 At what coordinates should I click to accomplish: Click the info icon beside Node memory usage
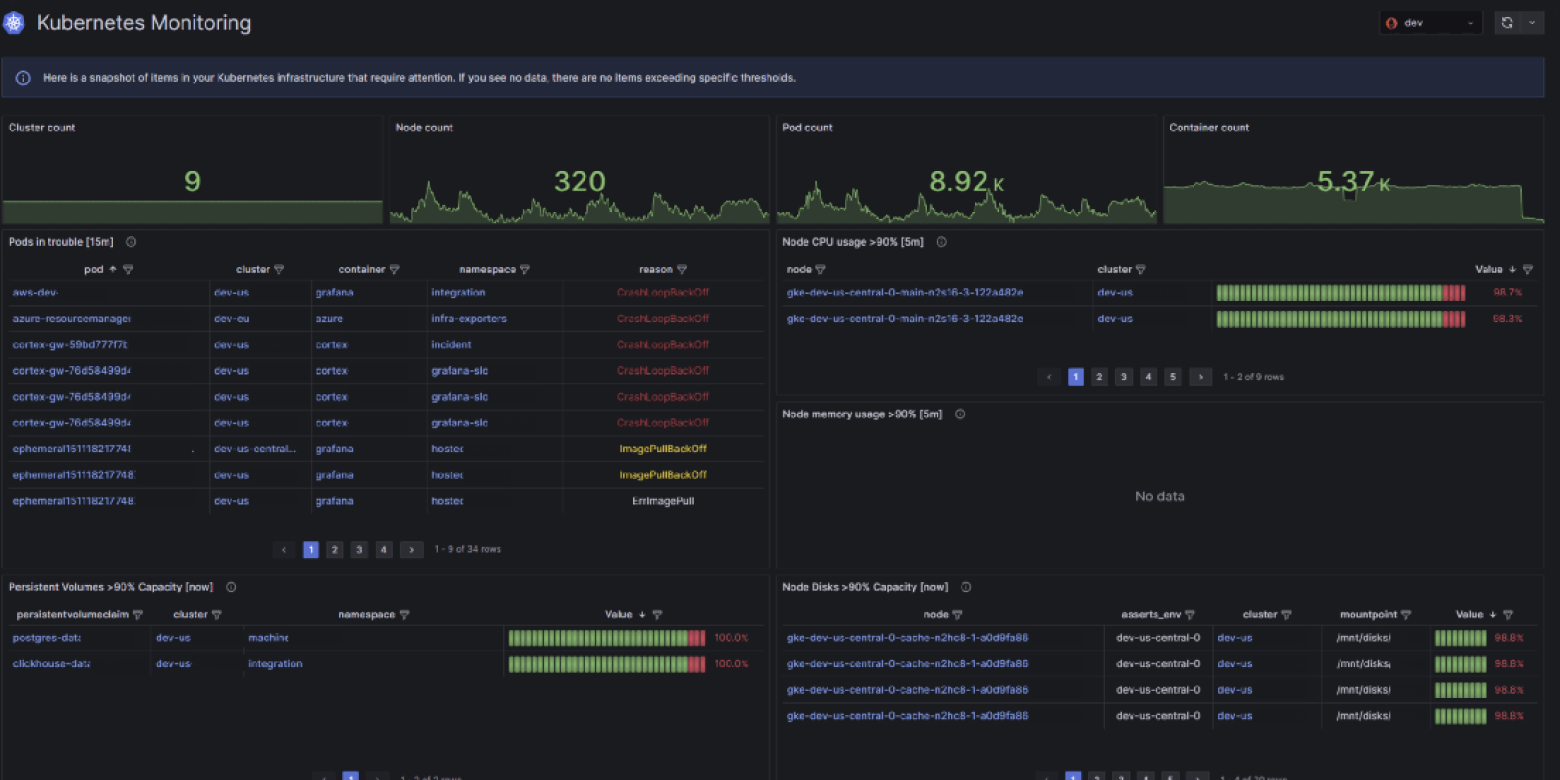coord(959,413)
